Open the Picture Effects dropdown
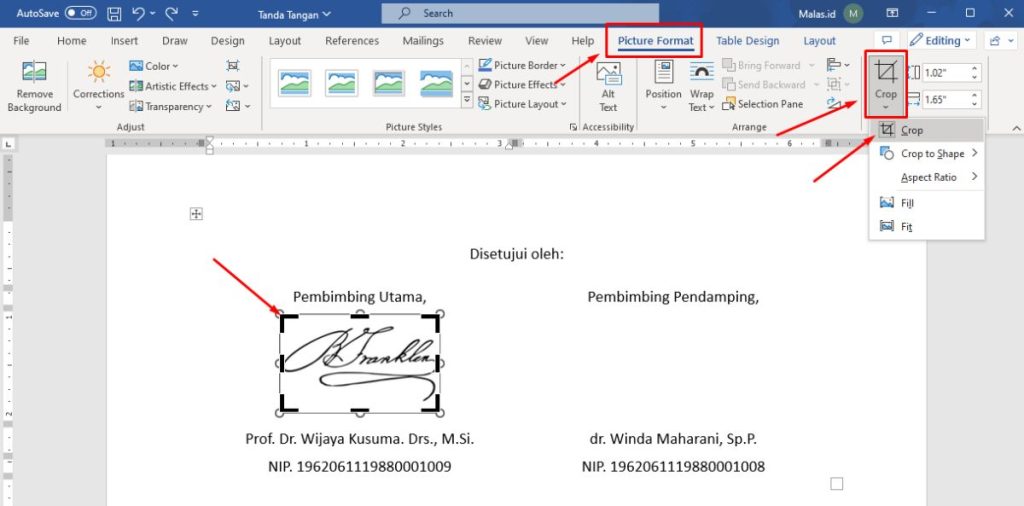 (x=522, y=84)
